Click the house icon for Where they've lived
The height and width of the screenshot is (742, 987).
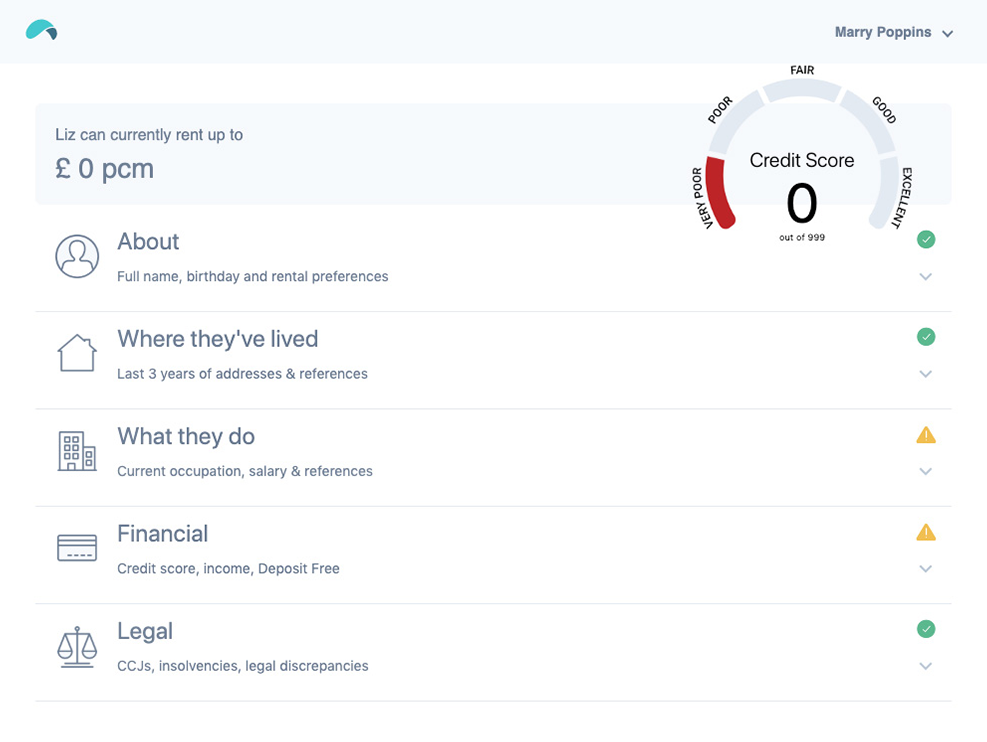(77, 354)
